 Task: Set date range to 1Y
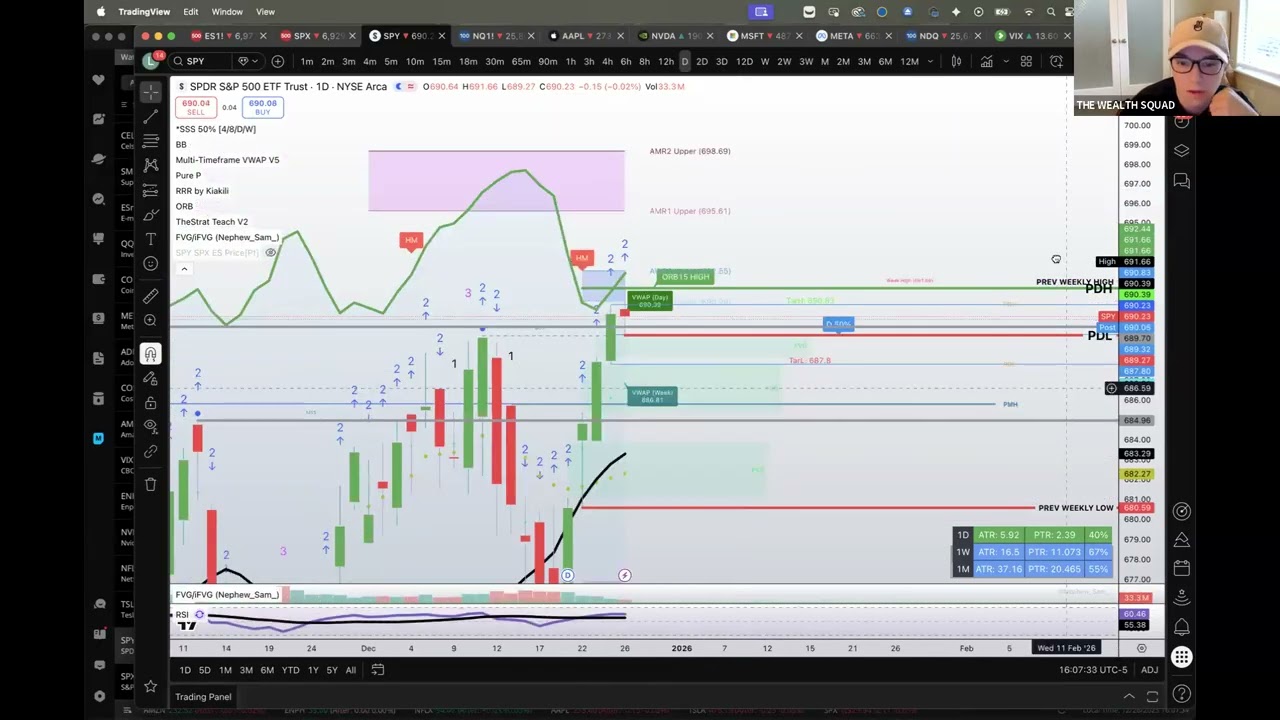[313, 670]
